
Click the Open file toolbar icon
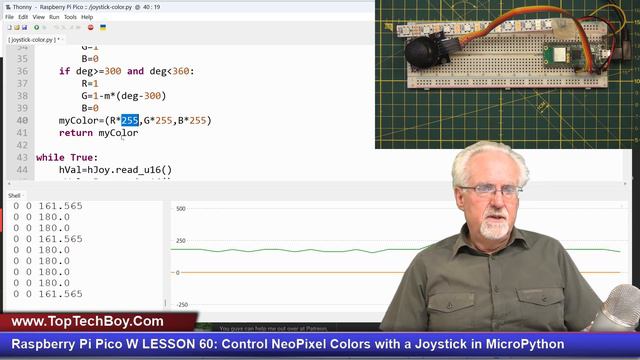point(17,27)
